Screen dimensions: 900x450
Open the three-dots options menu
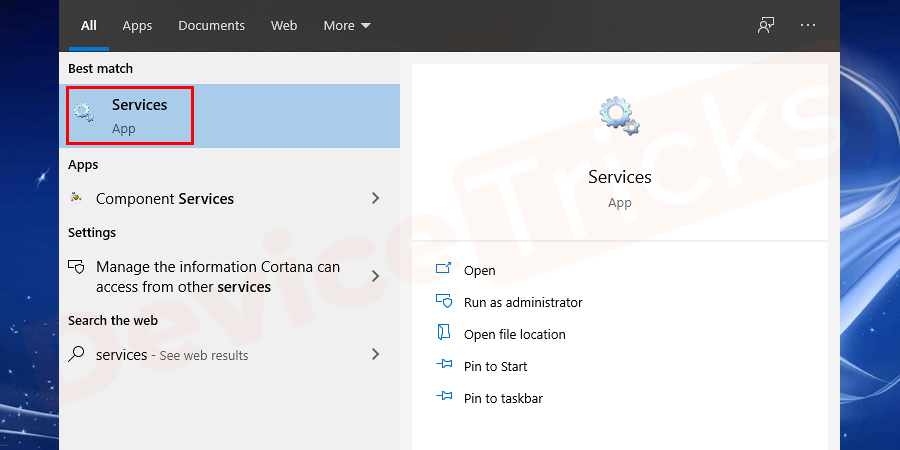pyautogui.click(x=808, y=25)
